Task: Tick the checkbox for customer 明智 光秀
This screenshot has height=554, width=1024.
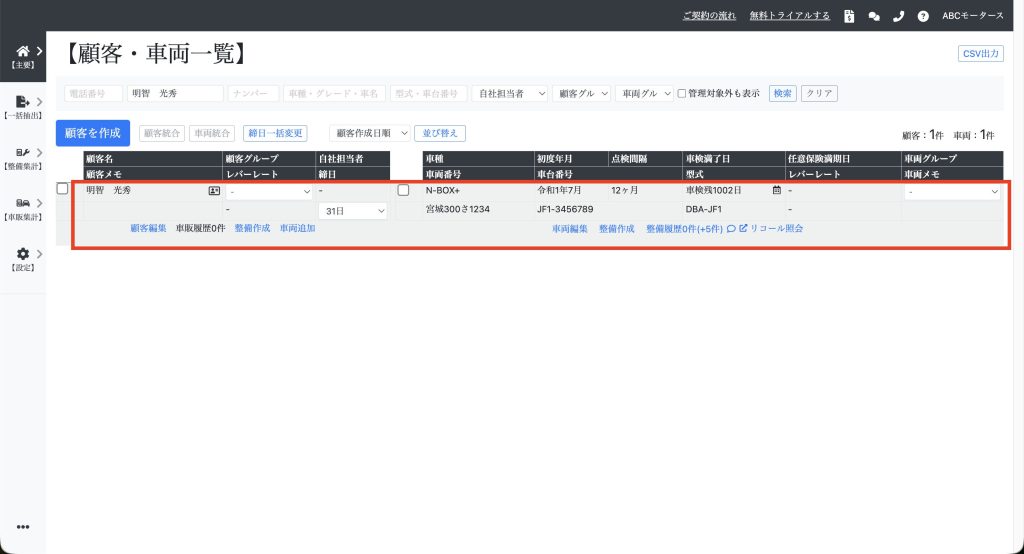Action: 63,189
